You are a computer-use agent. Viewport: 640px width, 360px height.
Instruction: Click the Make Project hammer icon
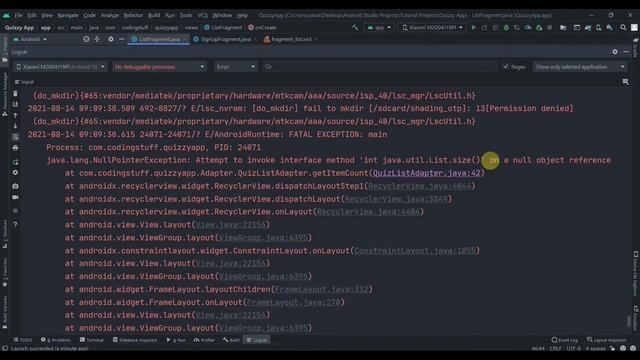(355, 28)
